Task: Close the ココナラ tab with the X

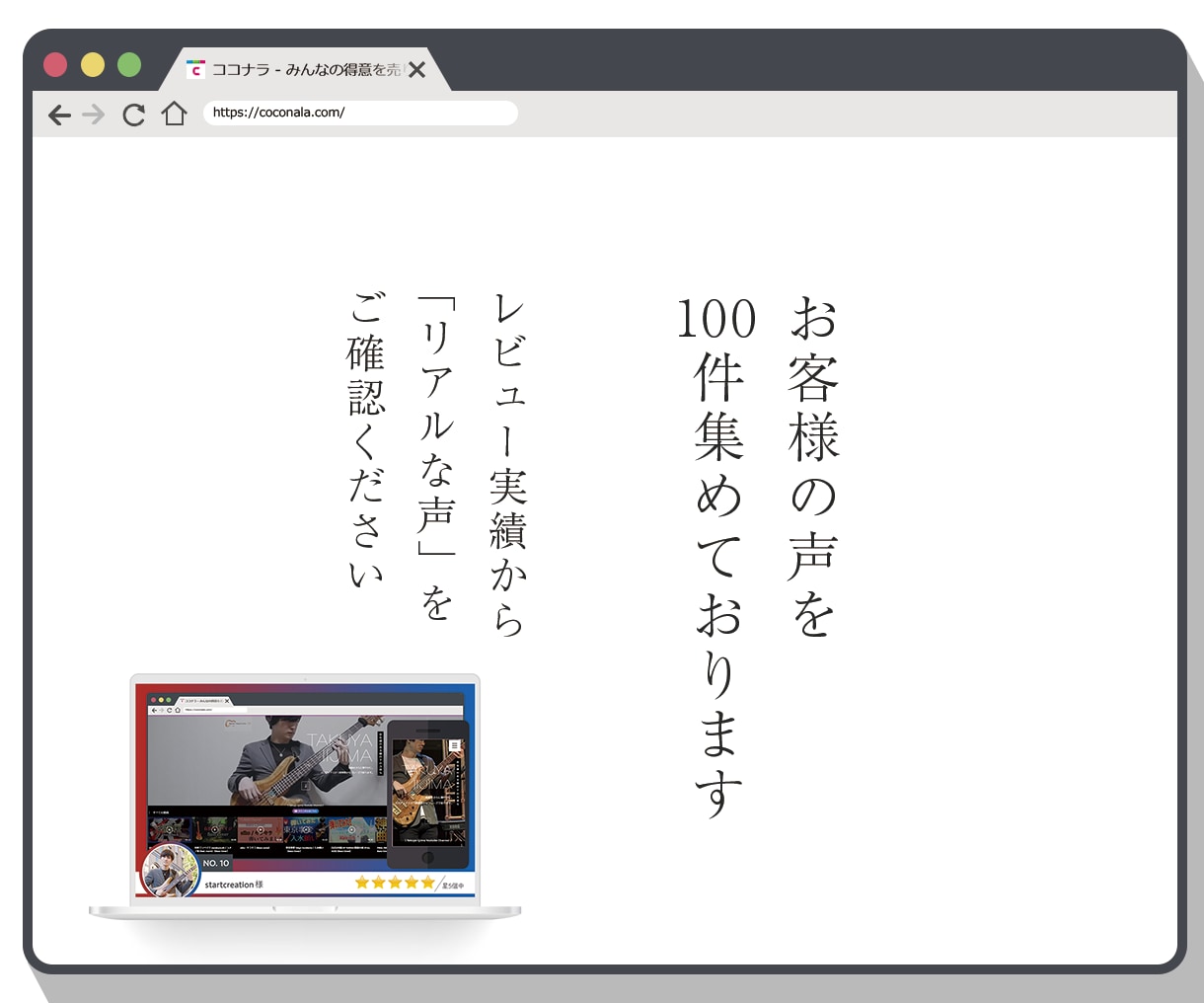Action: click(x=417, y=69)
